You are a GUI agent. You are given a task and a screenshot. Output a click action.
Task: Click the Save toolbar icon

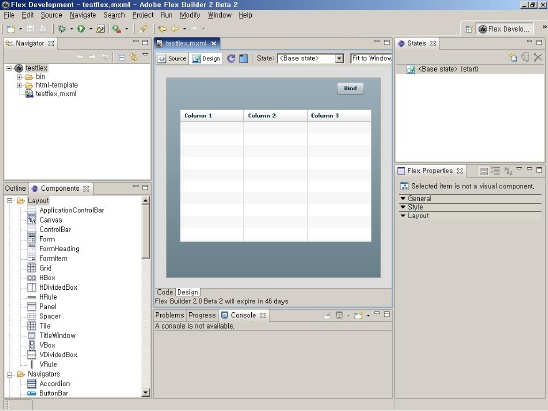[30, 29]
